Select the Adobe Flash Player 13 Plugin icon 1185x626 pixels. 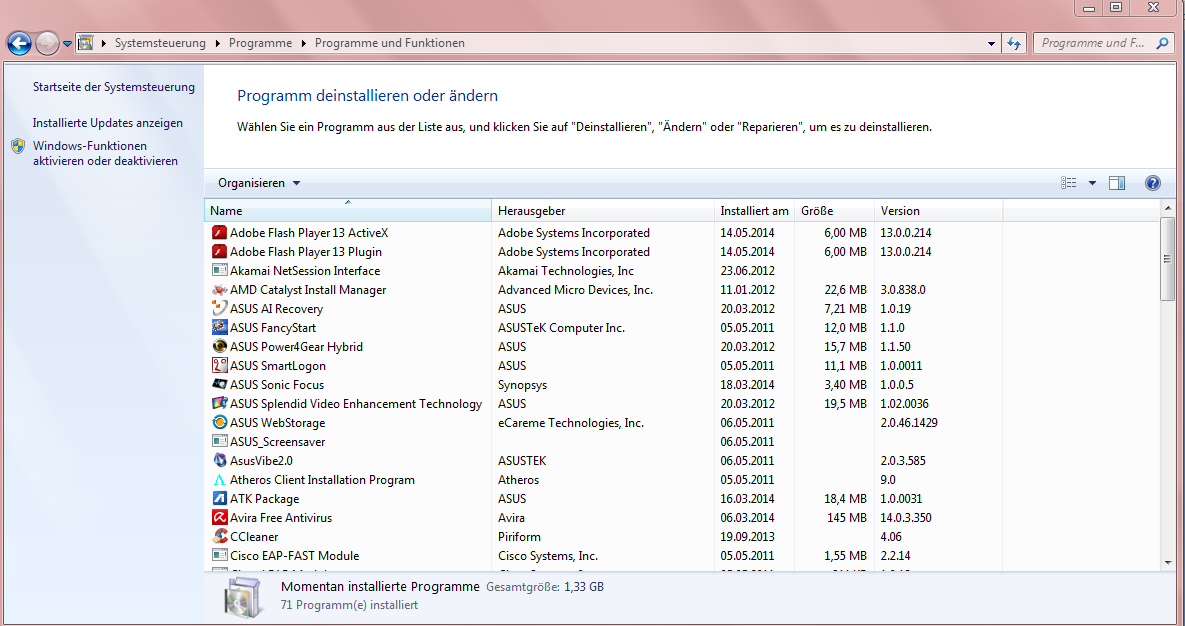pos(219,252)
